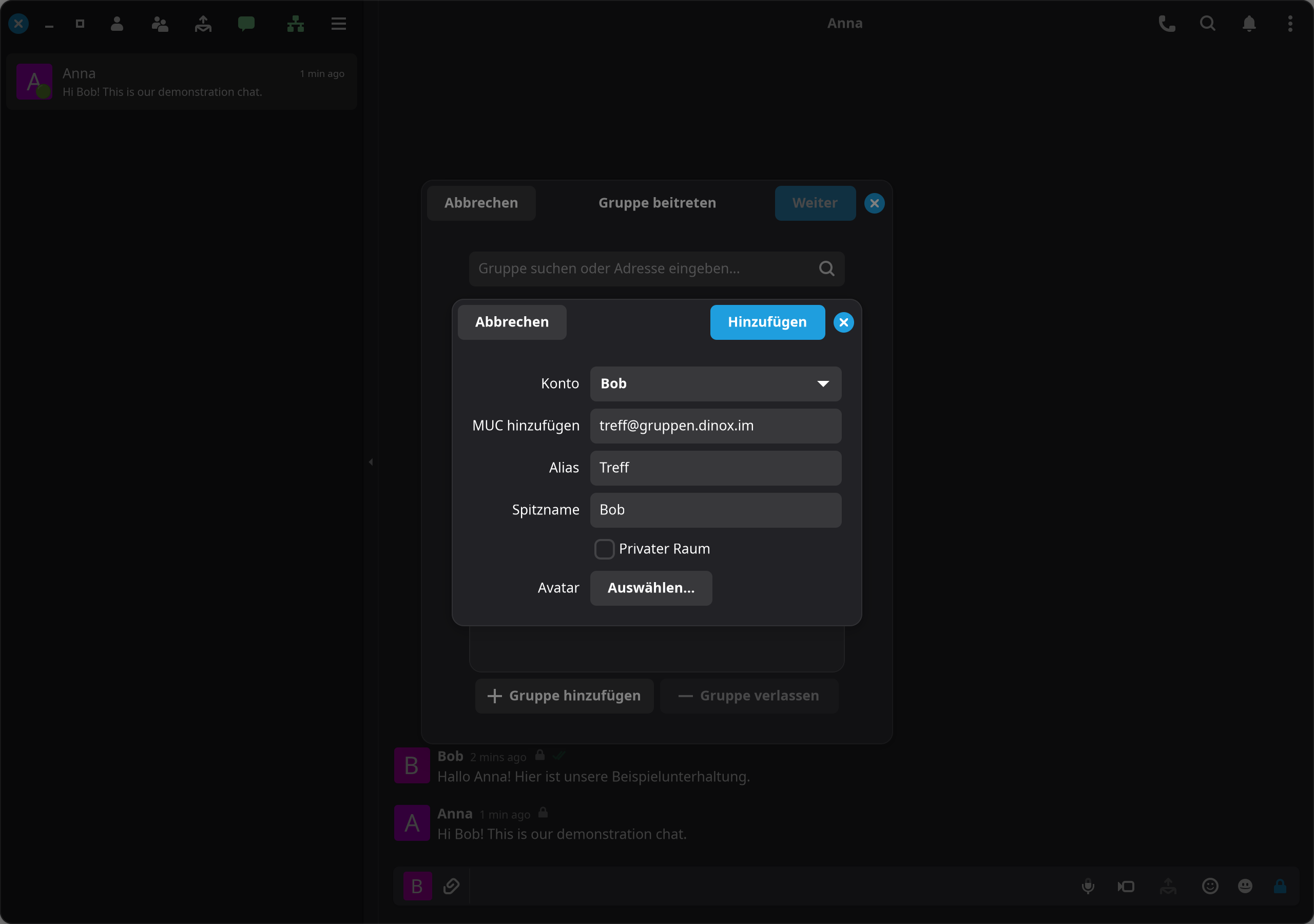Viewport: 1314px width, 924px height.
Task: Focus the Alias field containing Treff
Action: [x=716, y=468]
